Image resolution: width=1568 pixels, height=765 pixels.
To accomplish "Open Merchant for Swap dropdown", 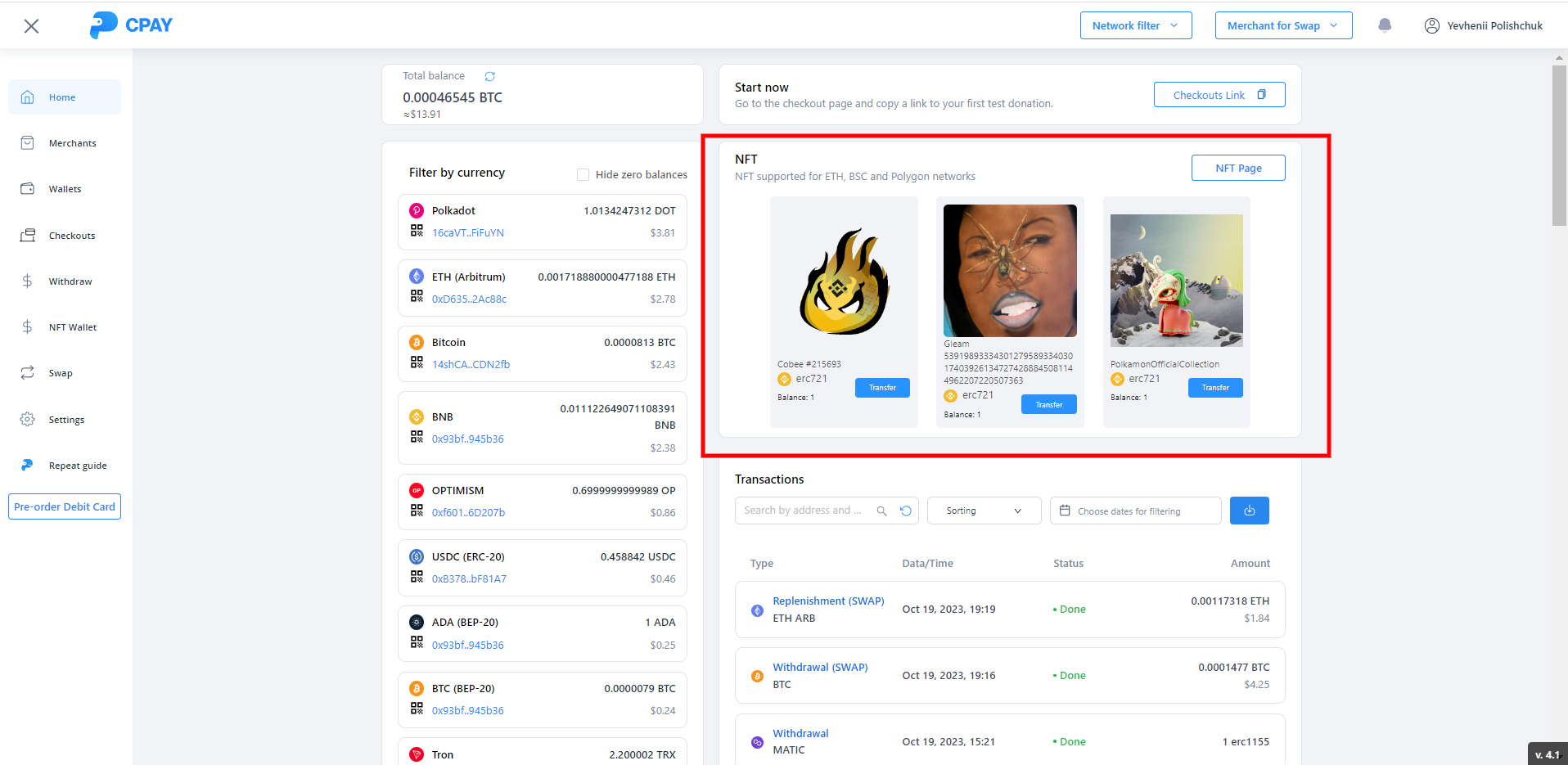I will coord(1282,25).
